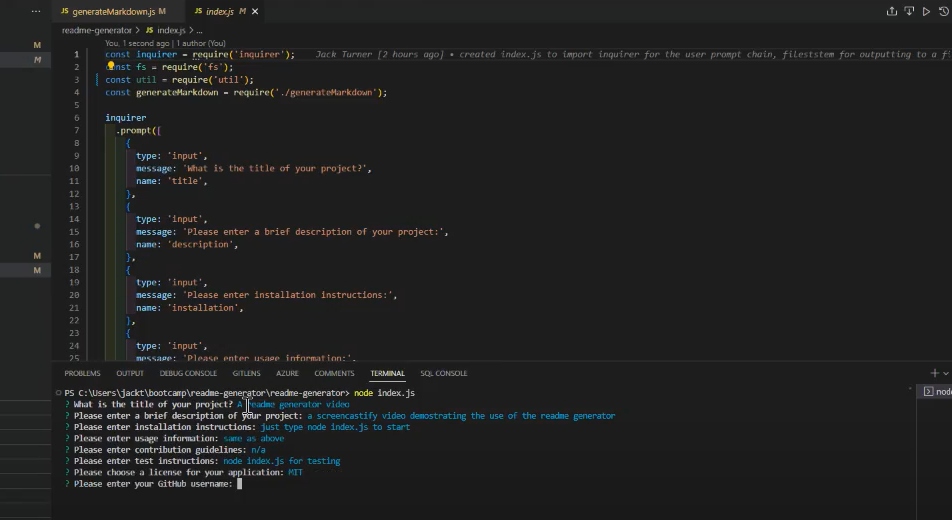
Task: Click the upload arrow icon in editor toolbar
Action: click(892, 11)
